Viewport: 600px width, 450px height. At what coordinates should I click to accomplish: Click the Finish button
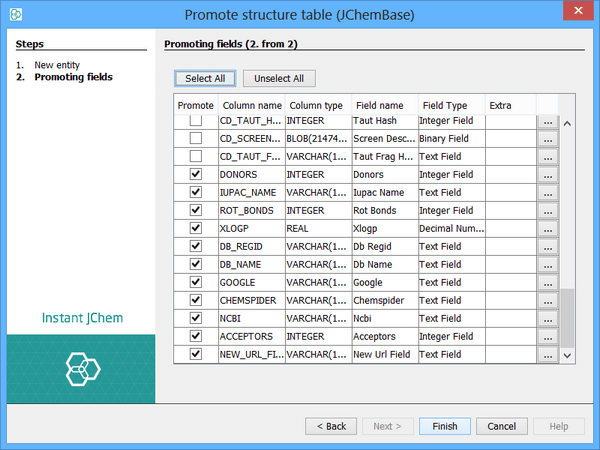click(x=444, y=426)
